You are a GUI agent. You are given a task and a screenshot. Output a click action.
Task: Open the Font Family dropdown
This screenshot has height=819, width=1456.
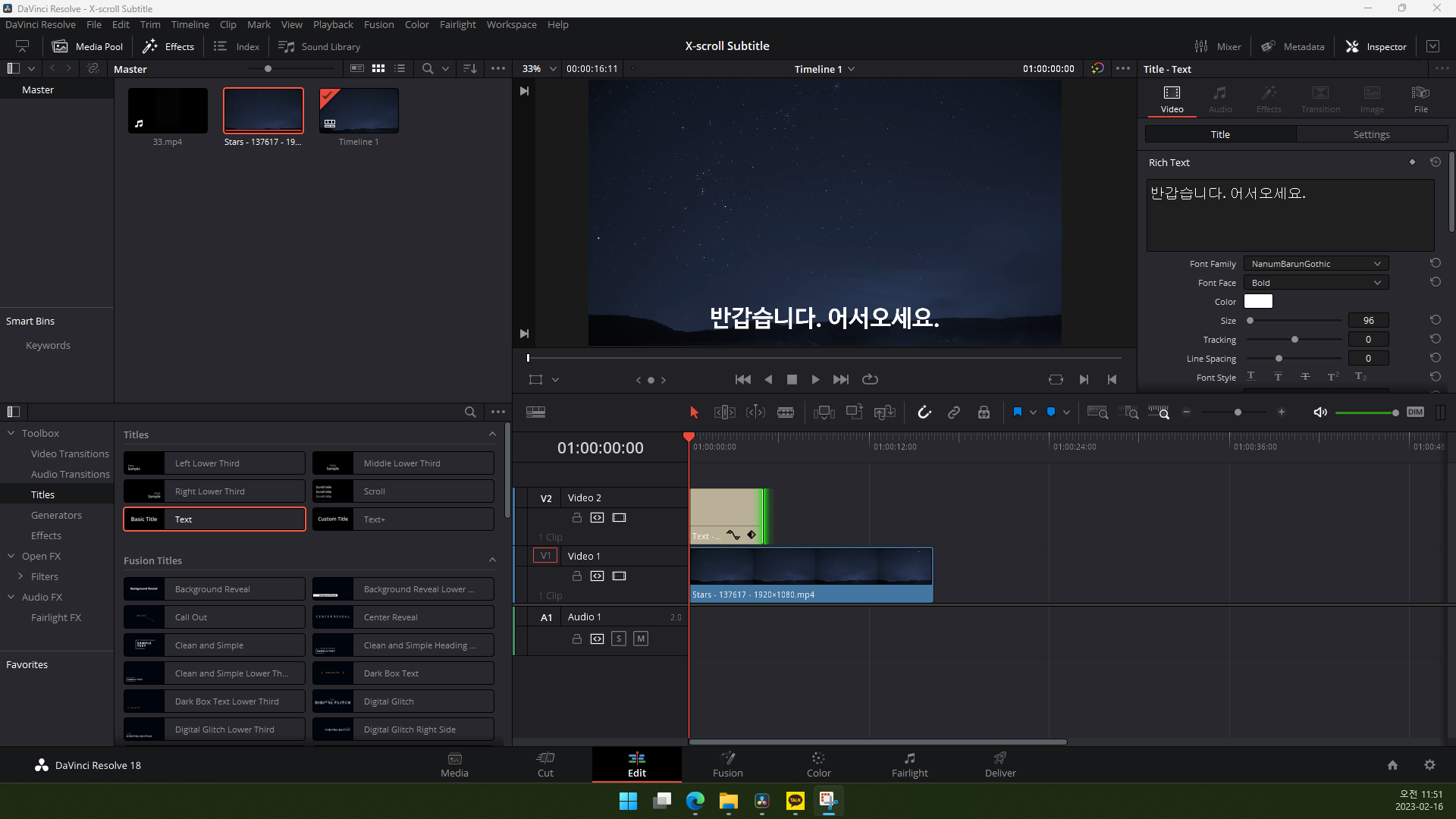[x=1316, y=264]
